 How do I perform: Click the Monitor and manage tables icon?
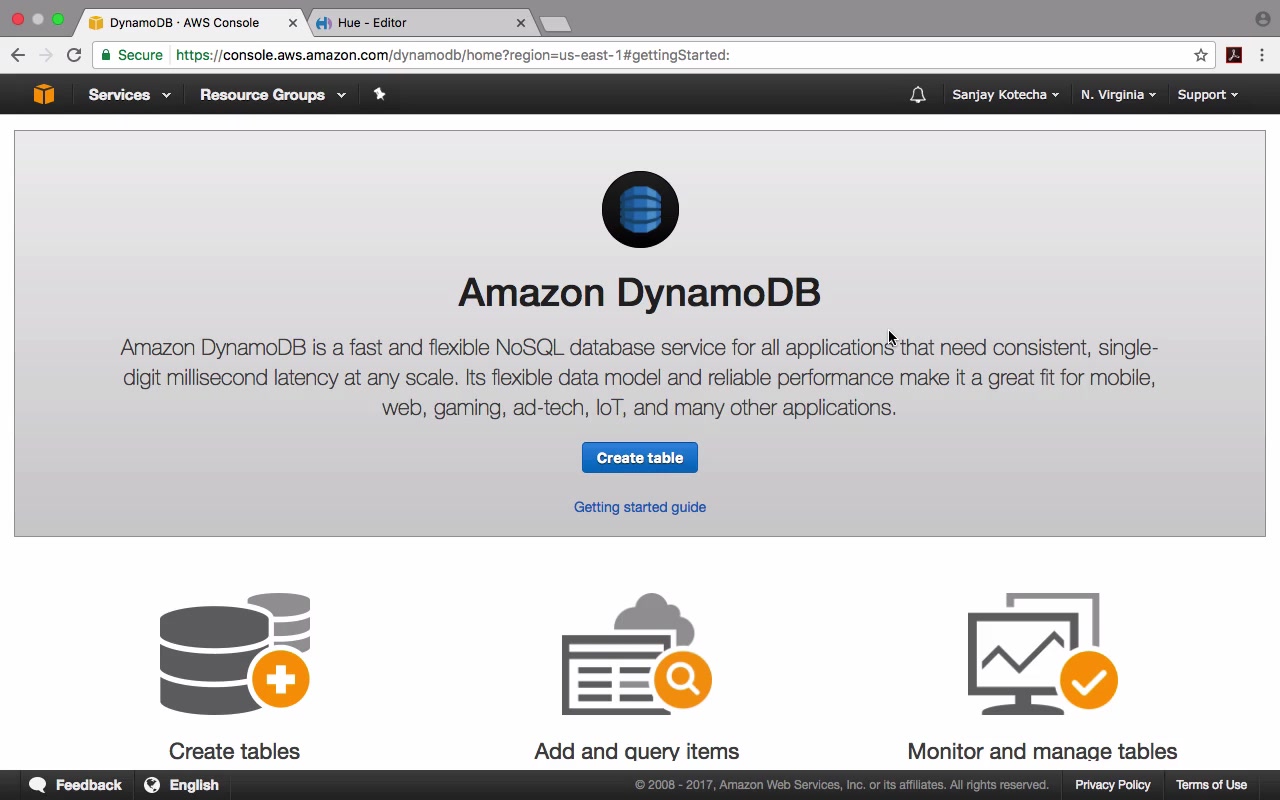pyautogui.click(x=1042, y=654)
